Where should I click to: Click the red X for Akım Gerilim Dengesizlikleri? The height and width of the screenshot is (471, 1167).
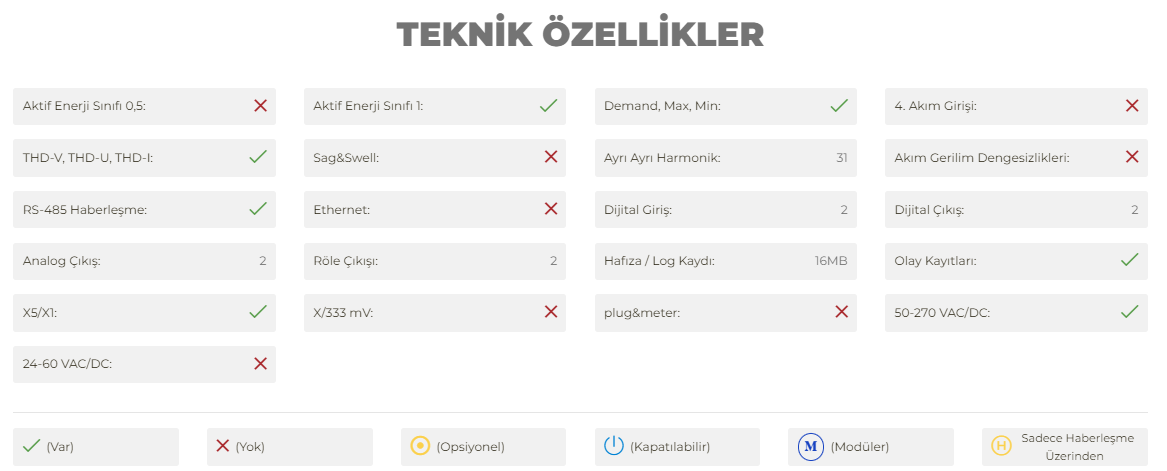pos(1132,157)
